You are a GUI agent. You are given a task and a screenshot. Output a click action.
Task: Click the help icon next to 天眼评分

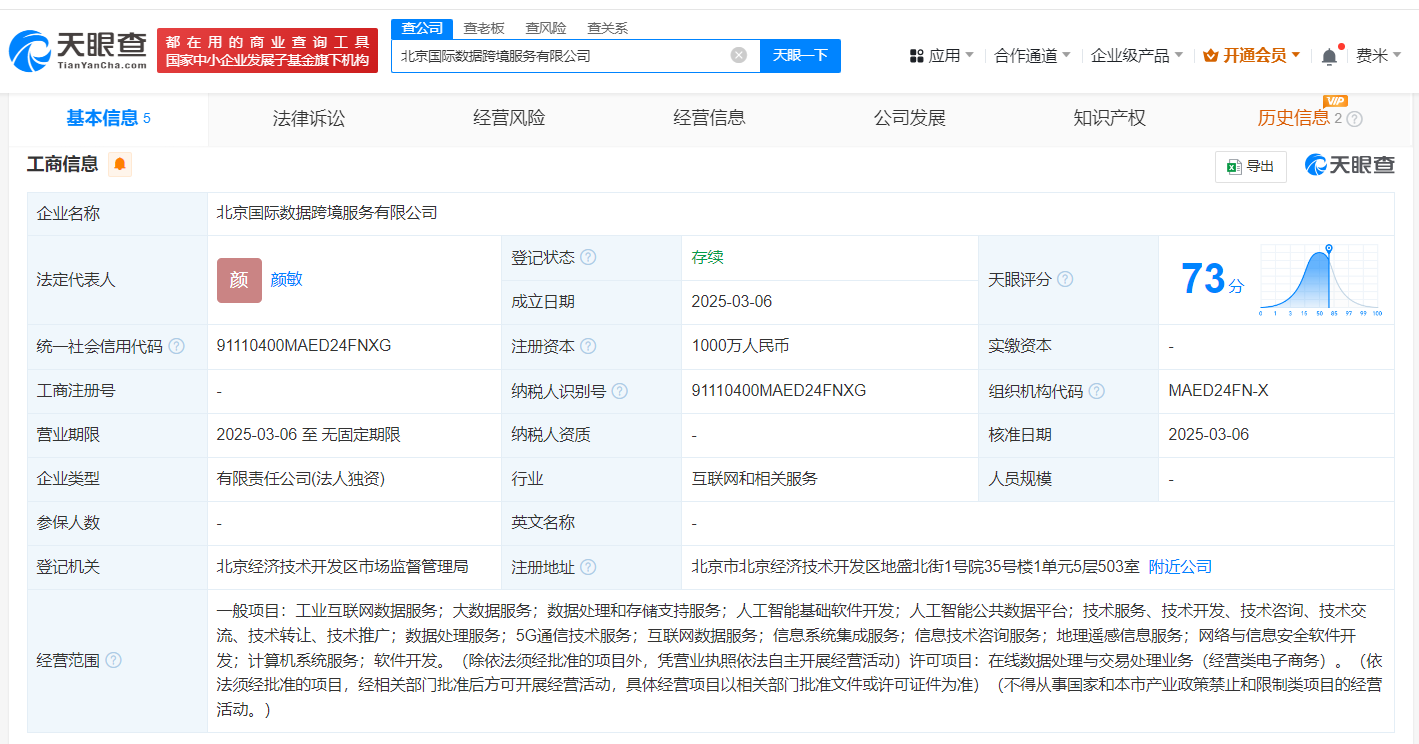click(1065, 280)
